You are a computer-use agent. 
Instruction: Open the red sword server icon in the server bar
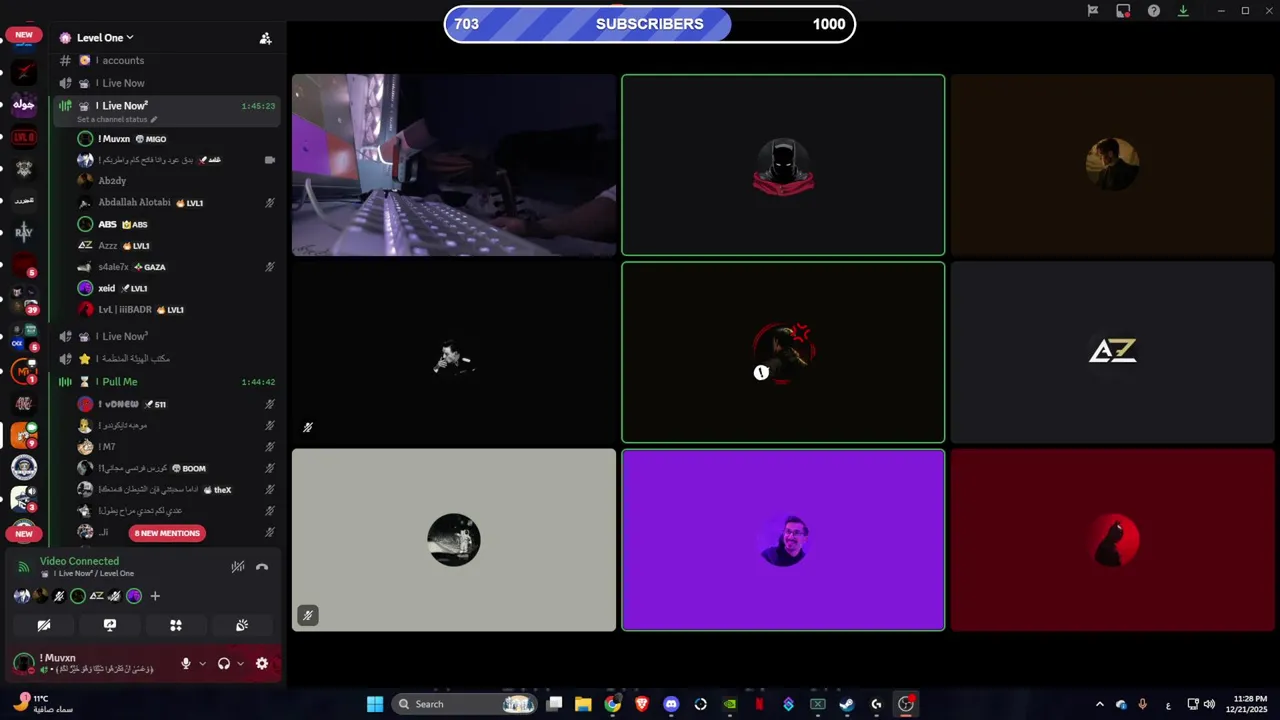[24, 72]
